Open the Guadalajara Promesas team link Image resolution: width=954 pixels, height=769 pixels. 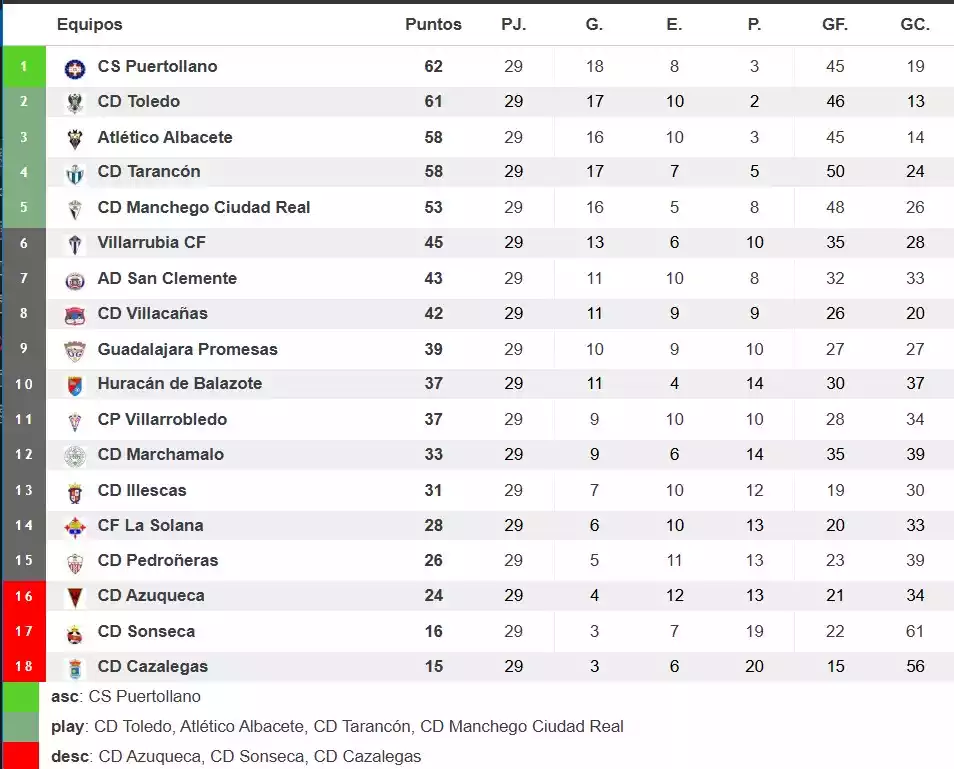click(187, 349)
